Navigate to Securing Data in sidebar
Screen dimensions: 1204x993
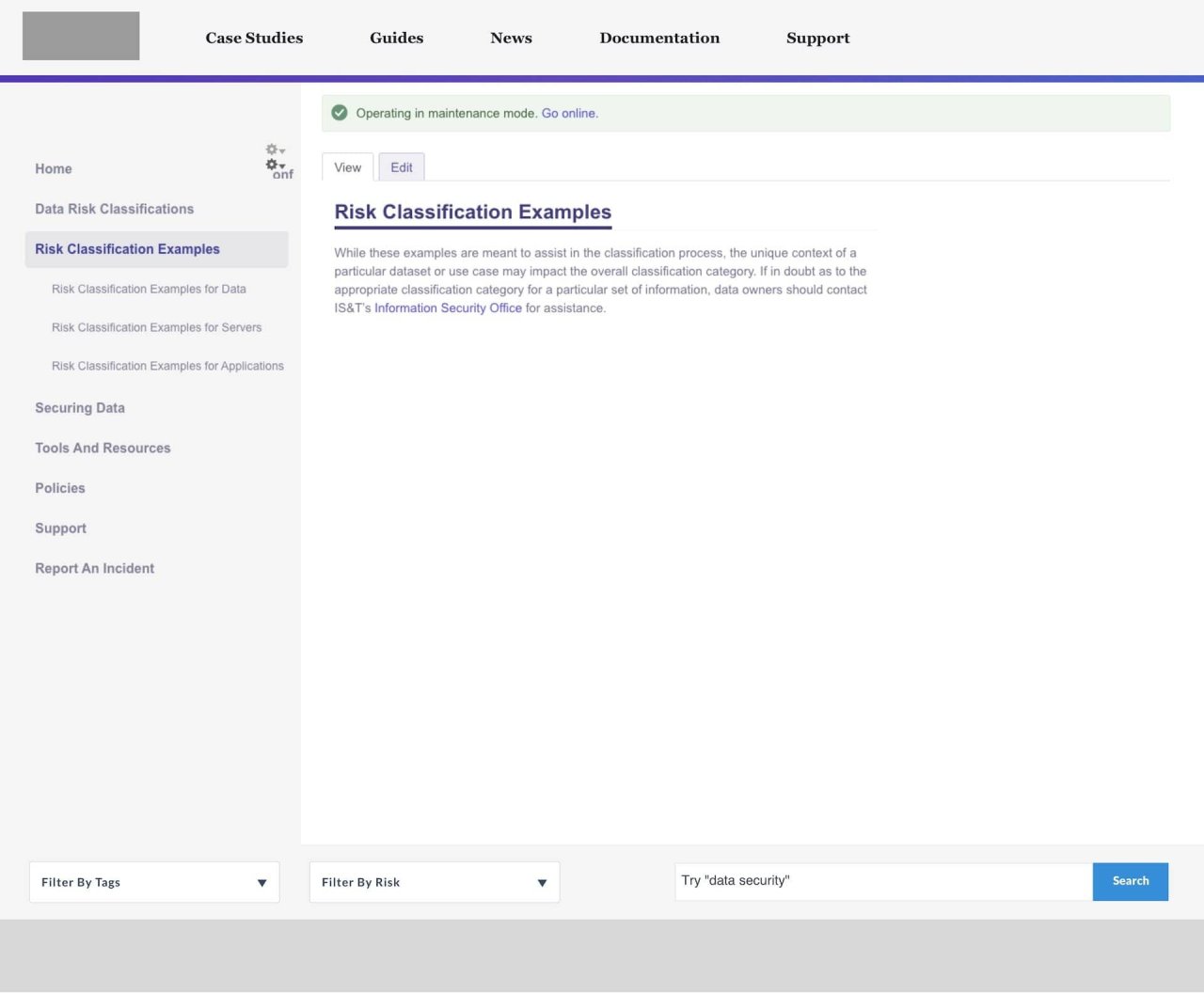pyautogui.click(x=80, y=408)
